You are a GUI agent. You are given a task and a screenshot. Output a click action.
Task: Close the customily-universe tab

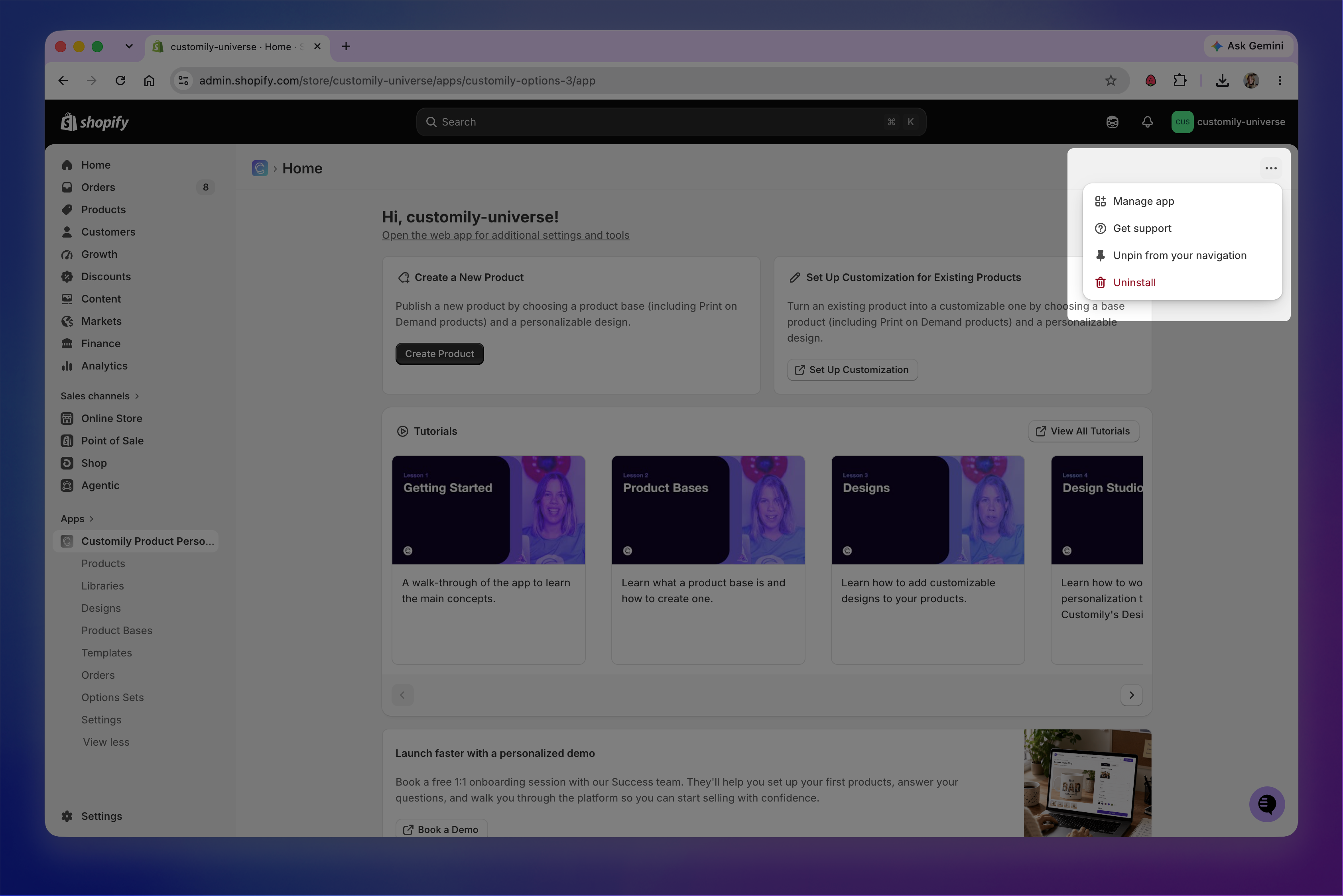click(x=317, y=46)
